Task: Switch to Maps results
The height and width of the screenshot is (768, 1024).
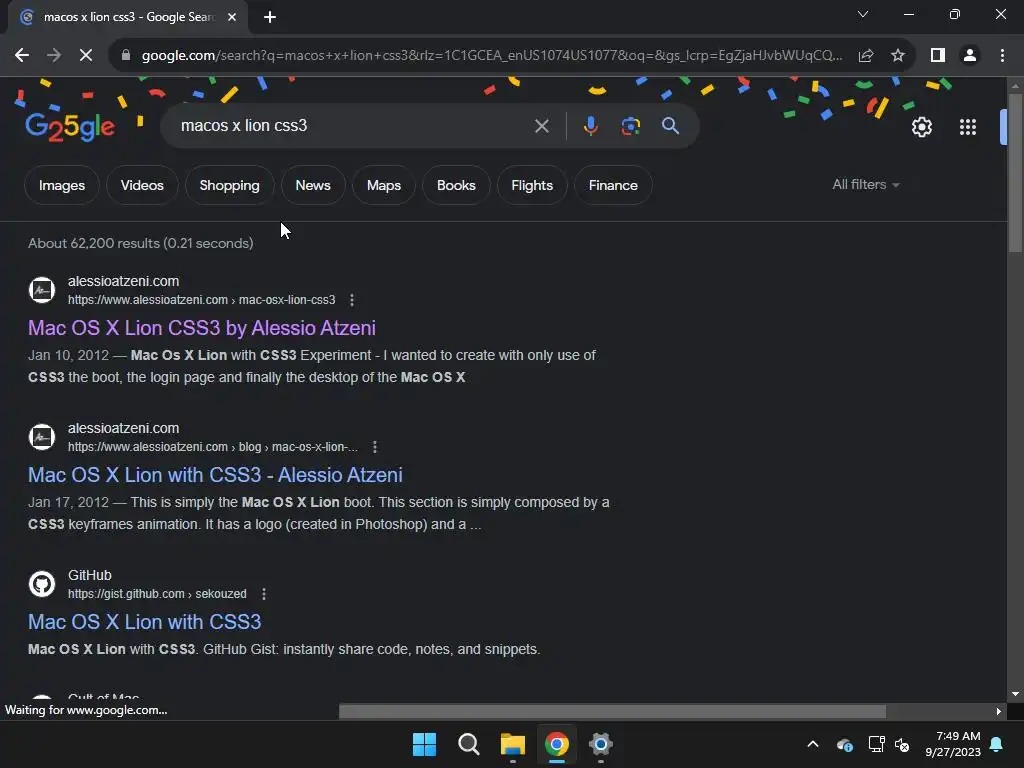Action: [x=384, y=185]
